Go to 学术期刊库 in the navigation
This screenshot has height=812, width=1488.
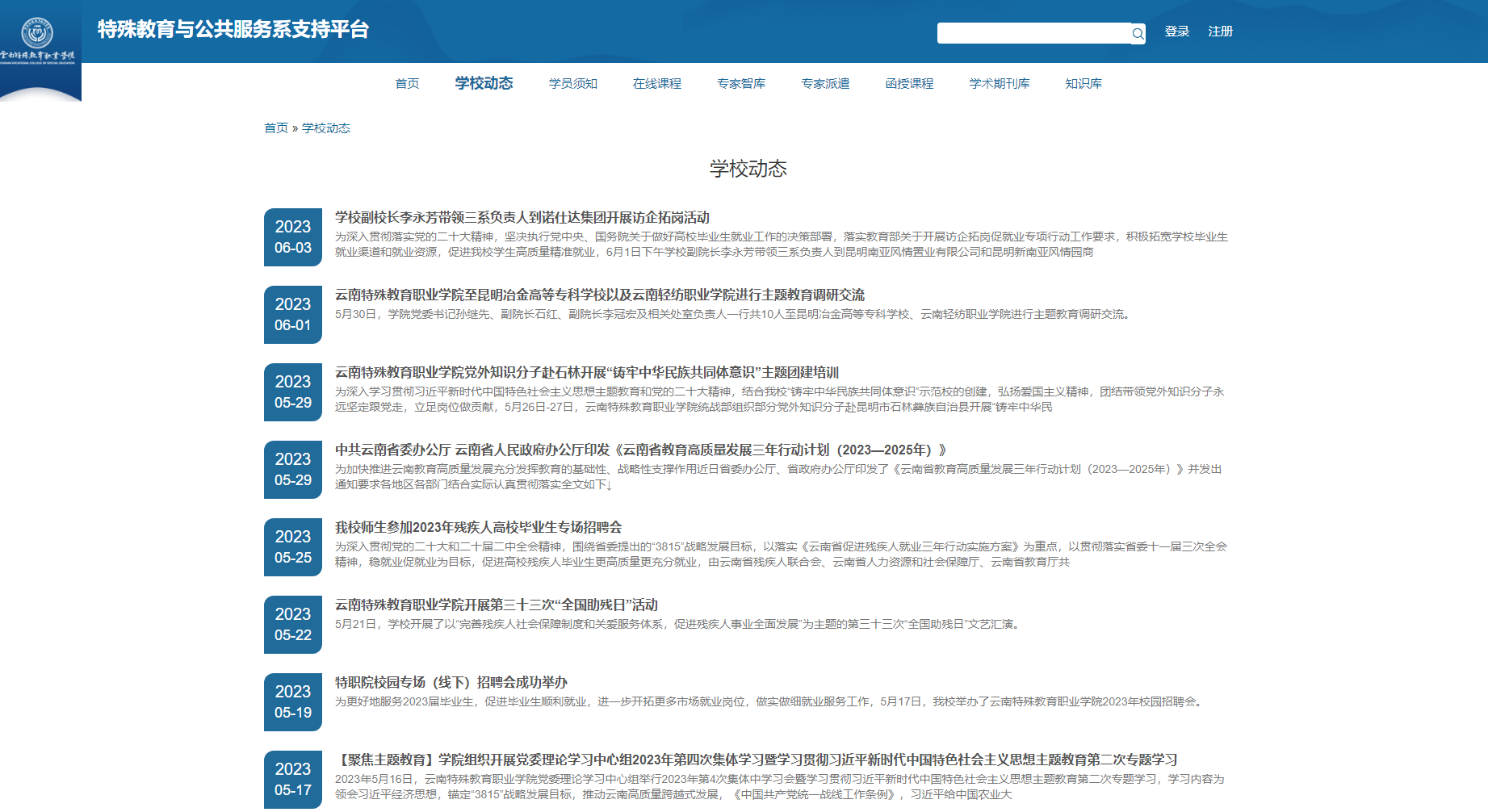tap(999, 84)
